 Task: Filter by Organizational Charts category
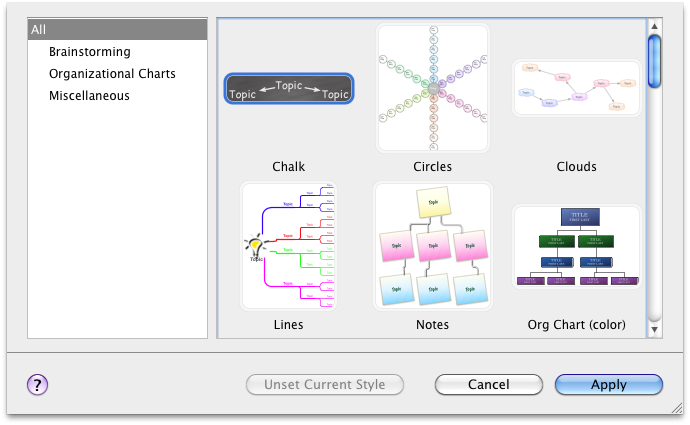coord(112,74)
